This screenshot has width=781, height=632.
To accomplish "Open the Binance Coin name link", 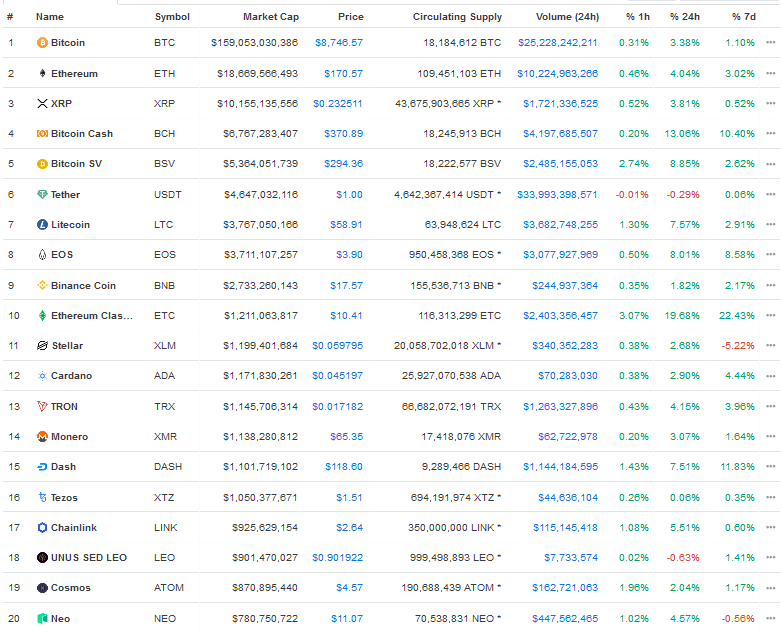I will 83,285.
